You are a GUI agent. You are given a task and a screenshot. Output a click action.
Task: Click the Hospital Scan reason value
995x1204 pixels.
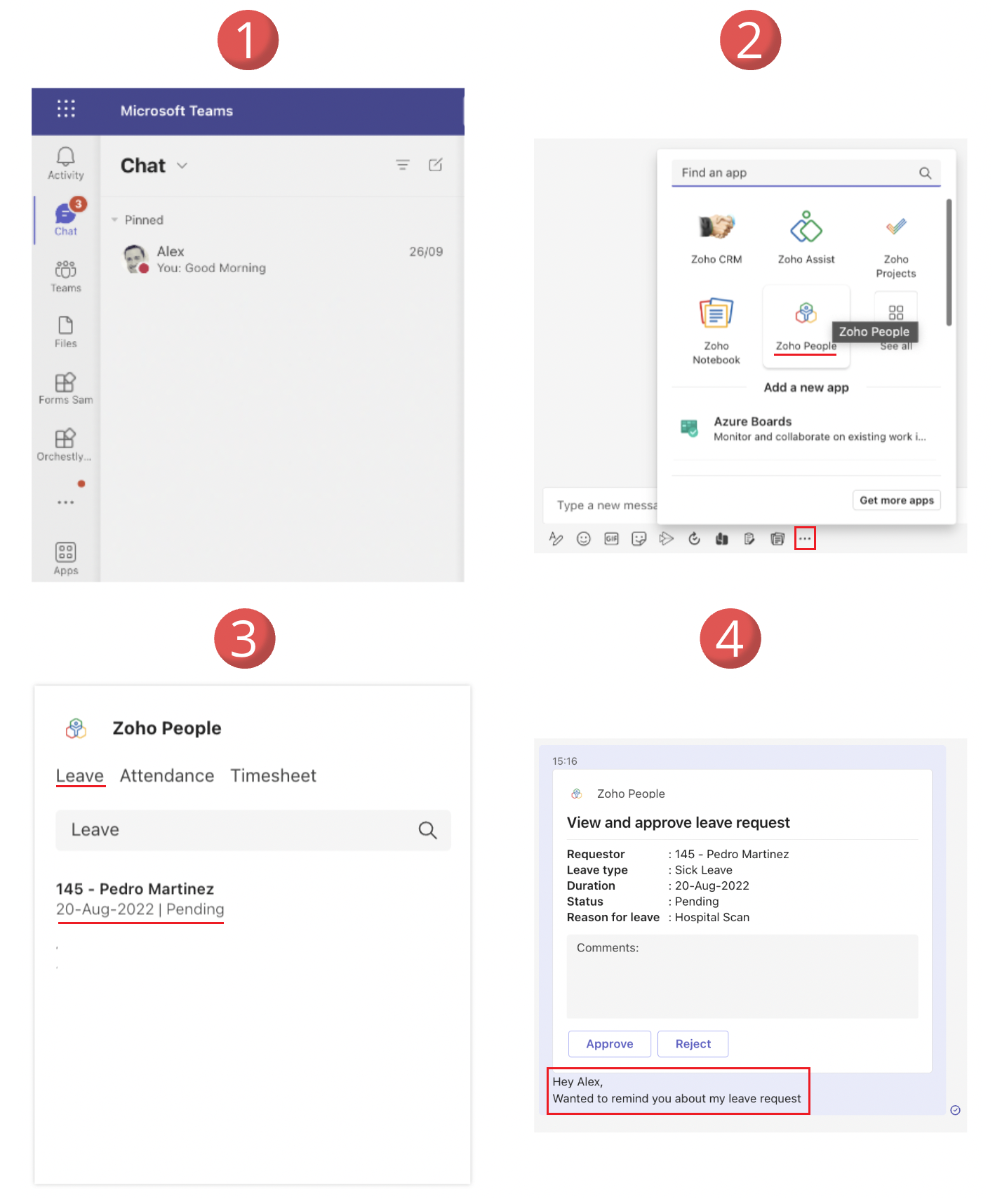[712, 917]
